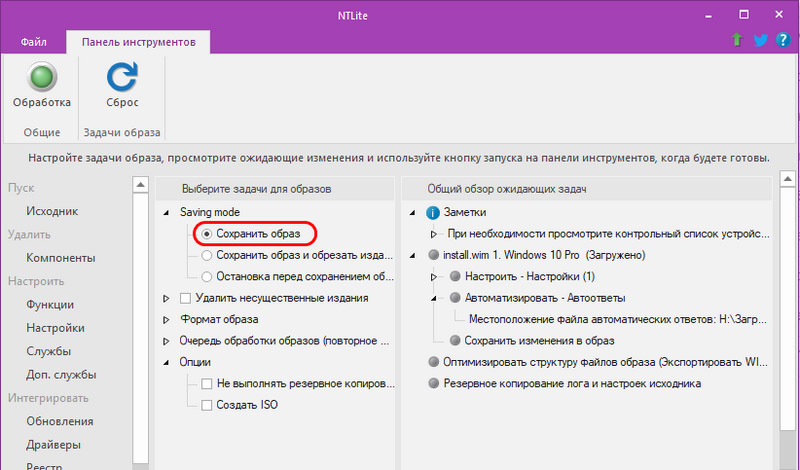Start processing with the green Обработка button
Image resolution: width=800 pixels, height=470 pixels.
click(x=42, y=84)
